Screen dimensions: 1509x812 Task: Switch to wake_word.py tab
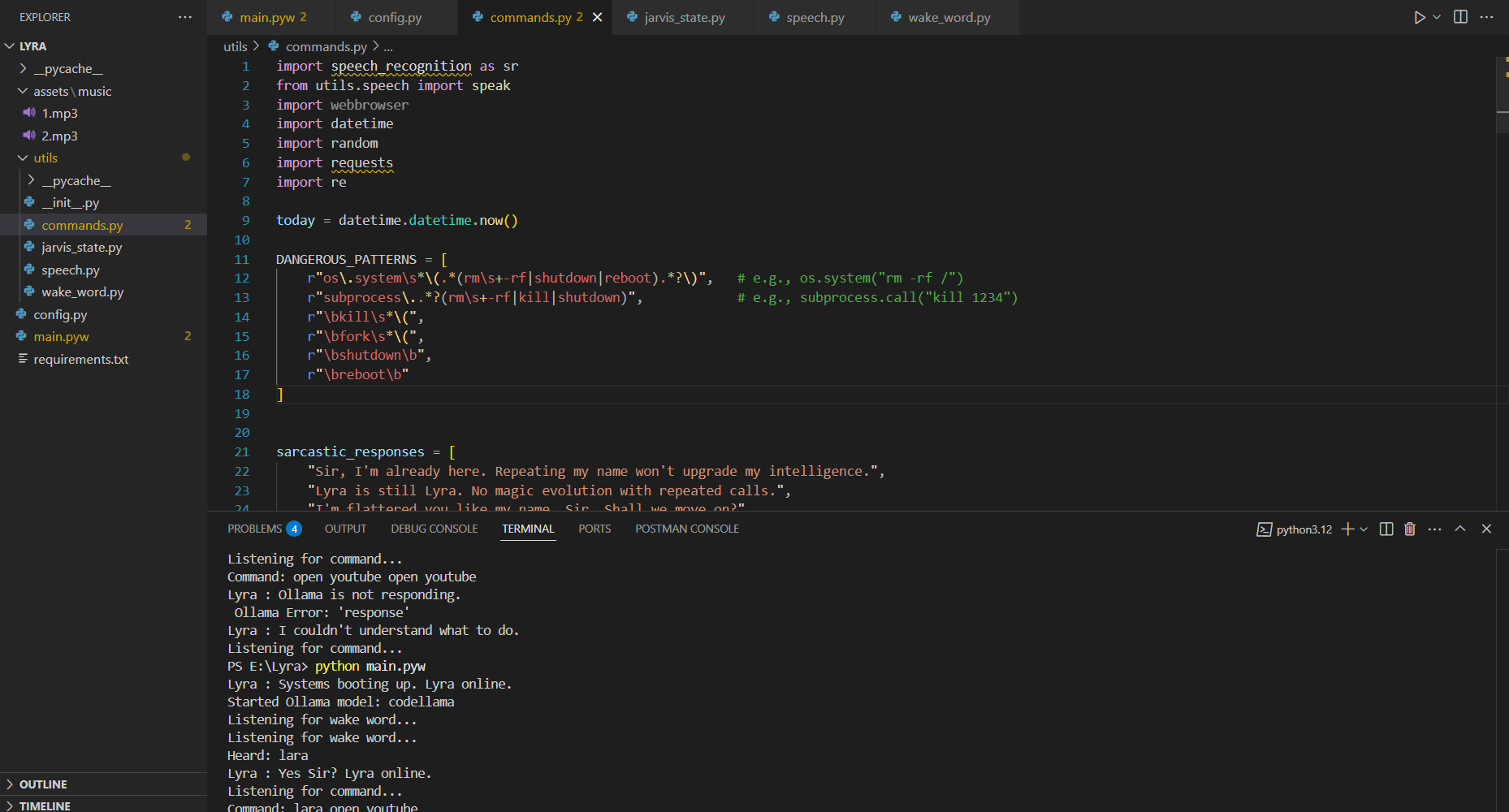coord(949,17)
